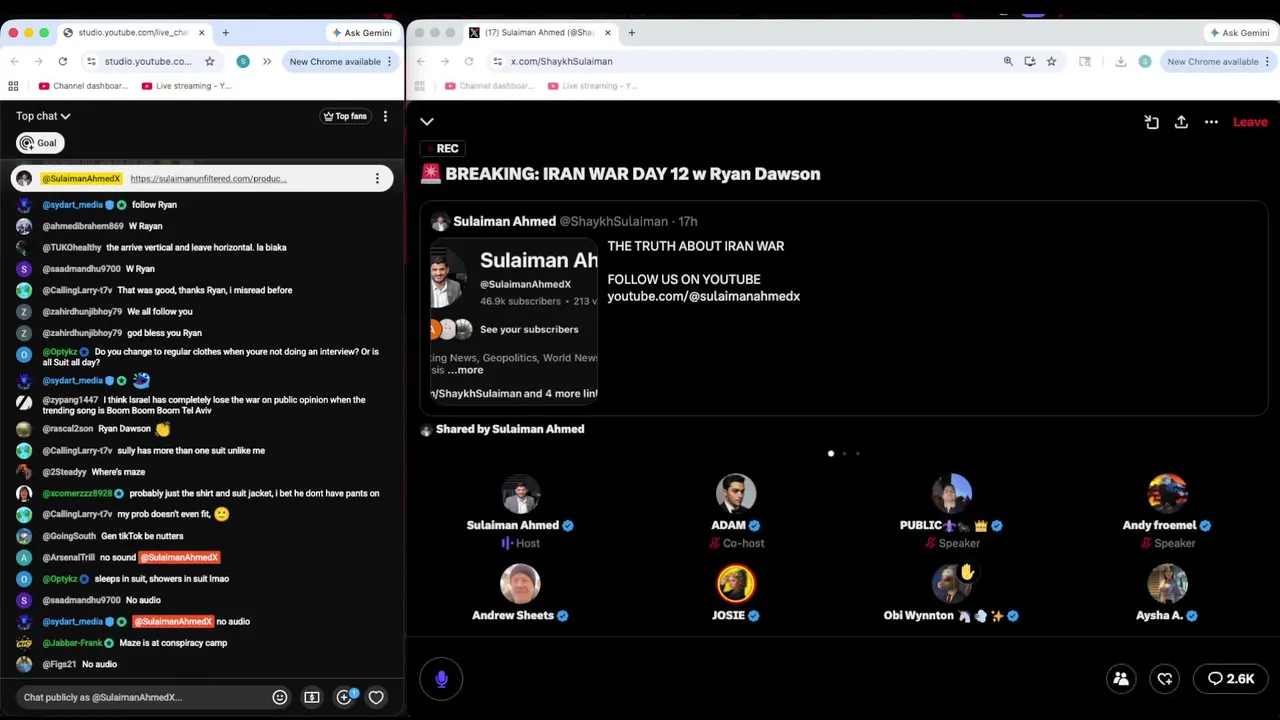Click install app icon in X address bar
Viewport: 1280px width, 720px height.
click(x=1030, y=61)
